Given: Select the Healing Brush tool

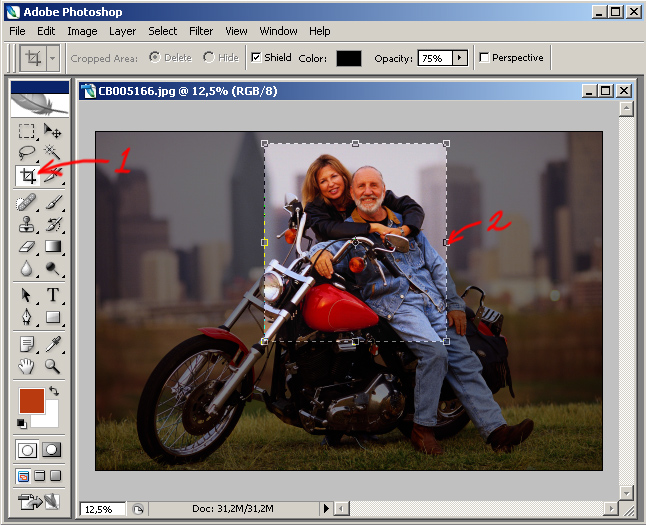Looking at the screenshot, I should tap(27, 203).
